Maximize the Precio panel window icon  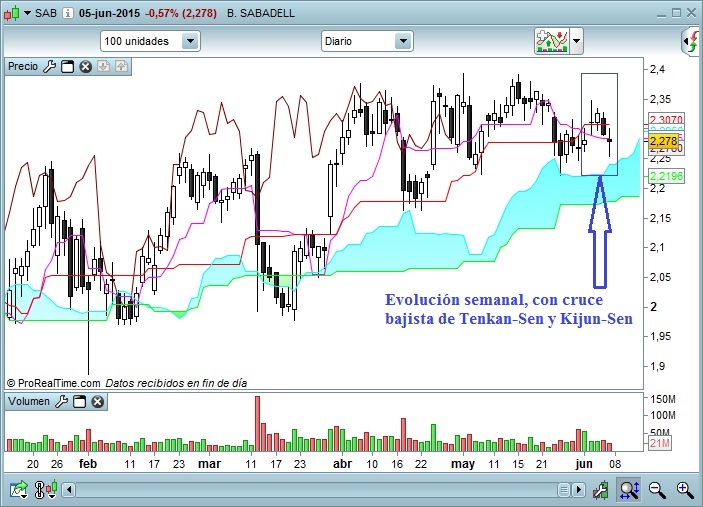click(x=68, y=67)
